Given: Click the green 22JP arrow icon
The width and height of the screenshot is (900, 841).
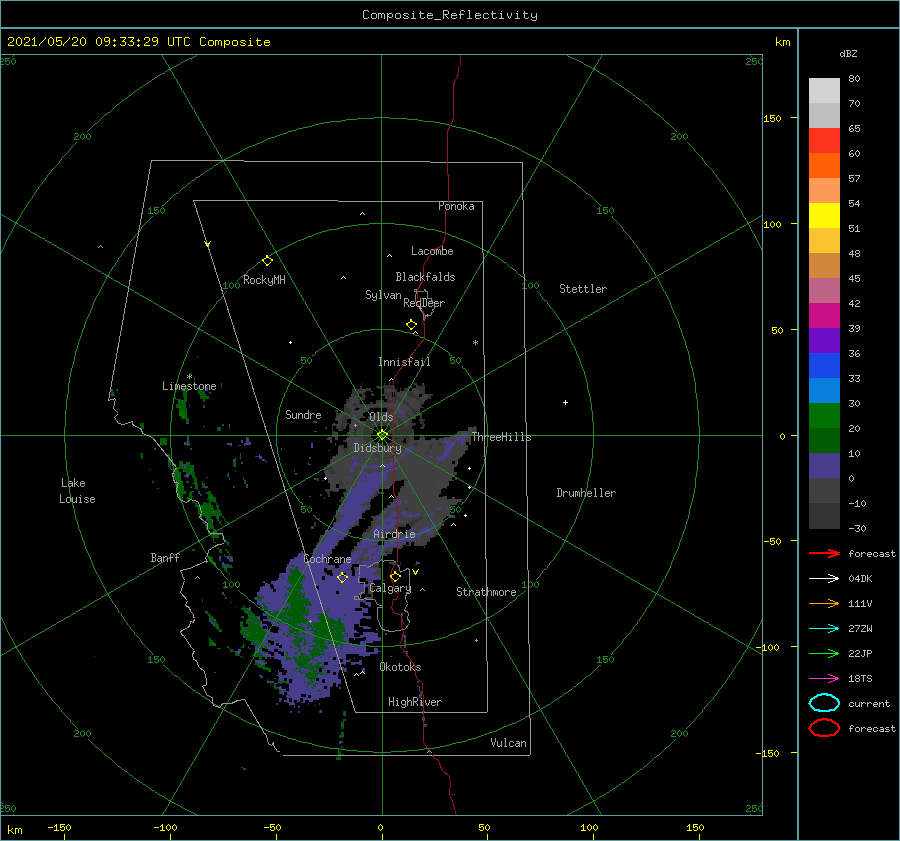Looking at the screenshot, I should (x=824, y=653).
